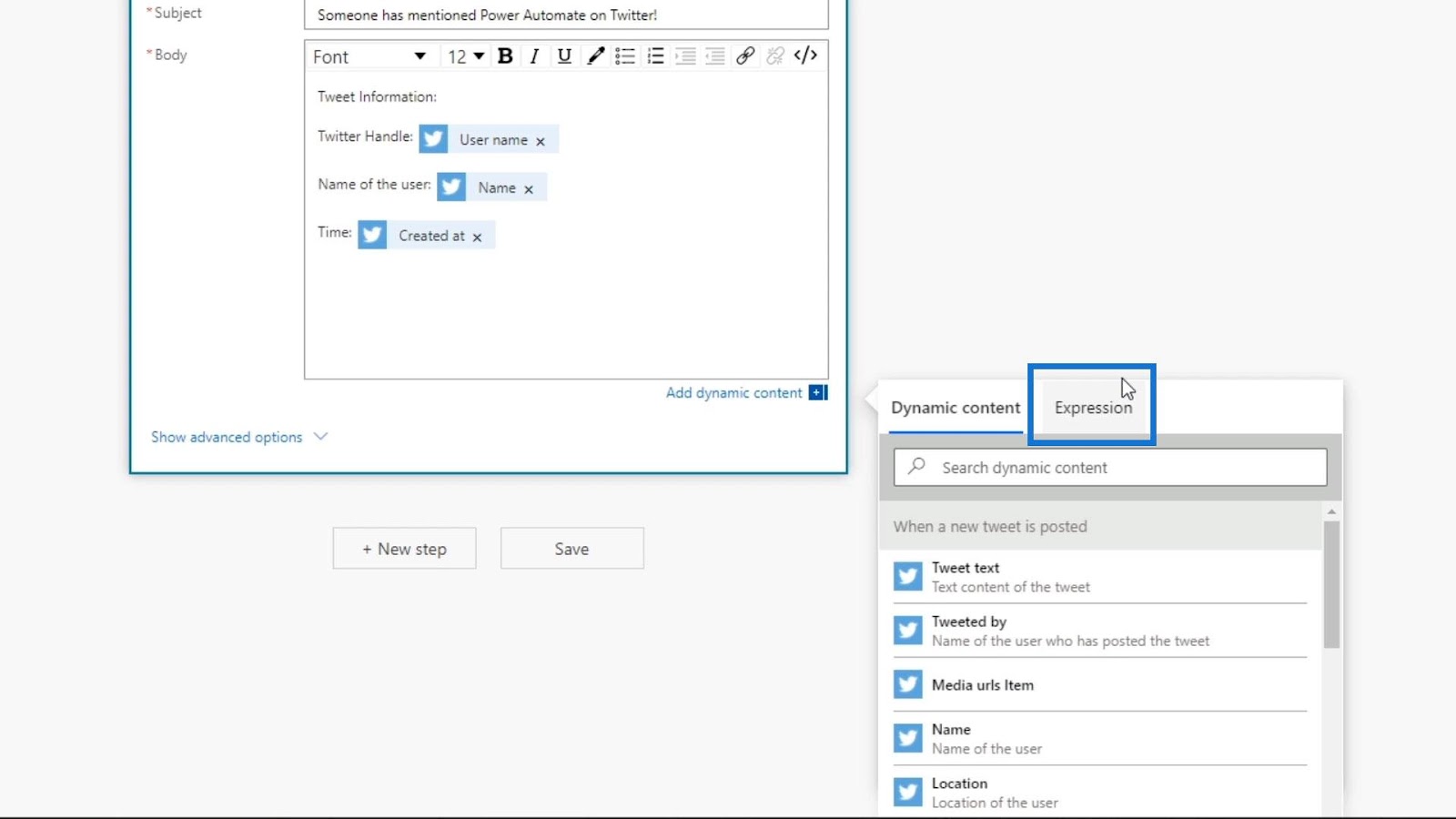
Task: Insert a bulleted list
Action: point(625,56)
